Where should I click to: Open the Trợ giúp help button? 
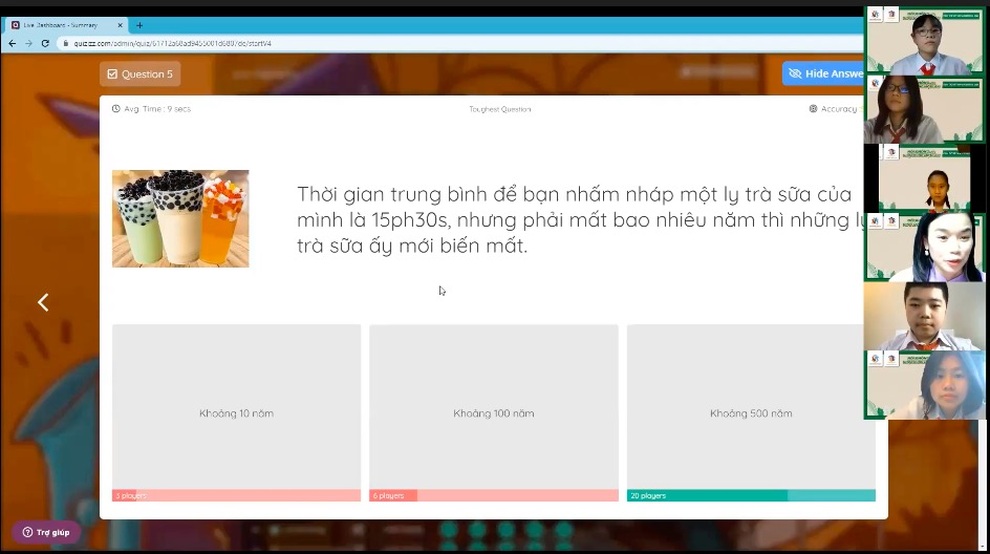[x=46, y=533]
